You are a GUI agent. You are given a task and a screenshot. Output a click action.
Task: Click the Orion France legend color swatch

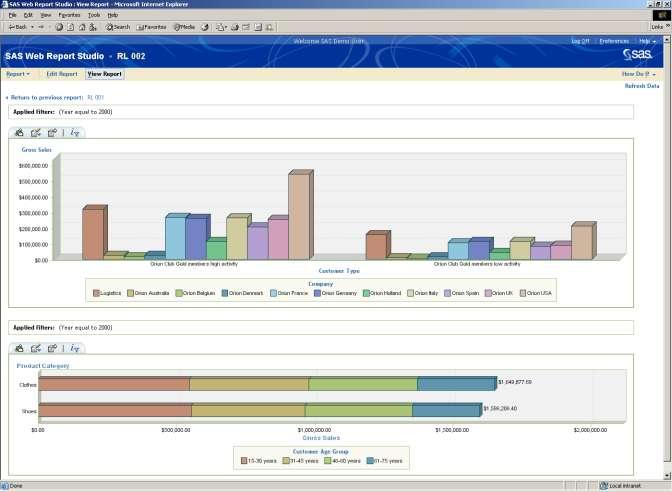click(273, 293)
